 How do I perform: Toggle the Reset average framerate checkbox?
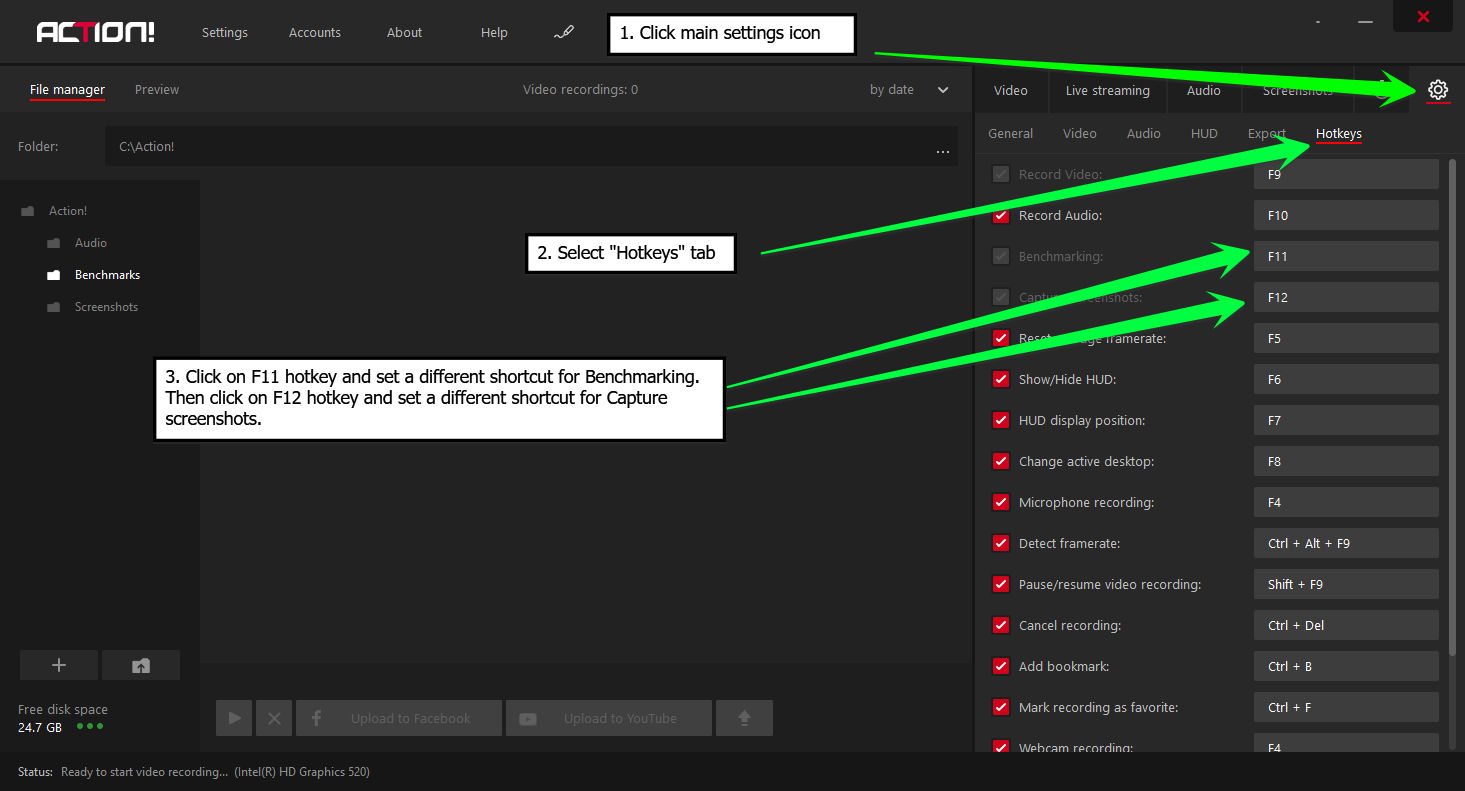tap(1001, 338)
